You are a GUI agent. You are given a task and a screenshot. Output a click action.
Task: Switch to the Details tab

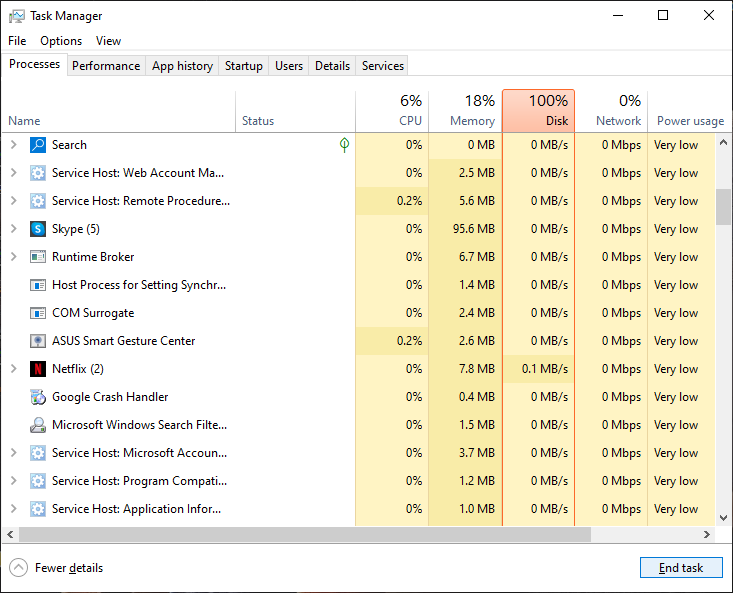point(332,66)
